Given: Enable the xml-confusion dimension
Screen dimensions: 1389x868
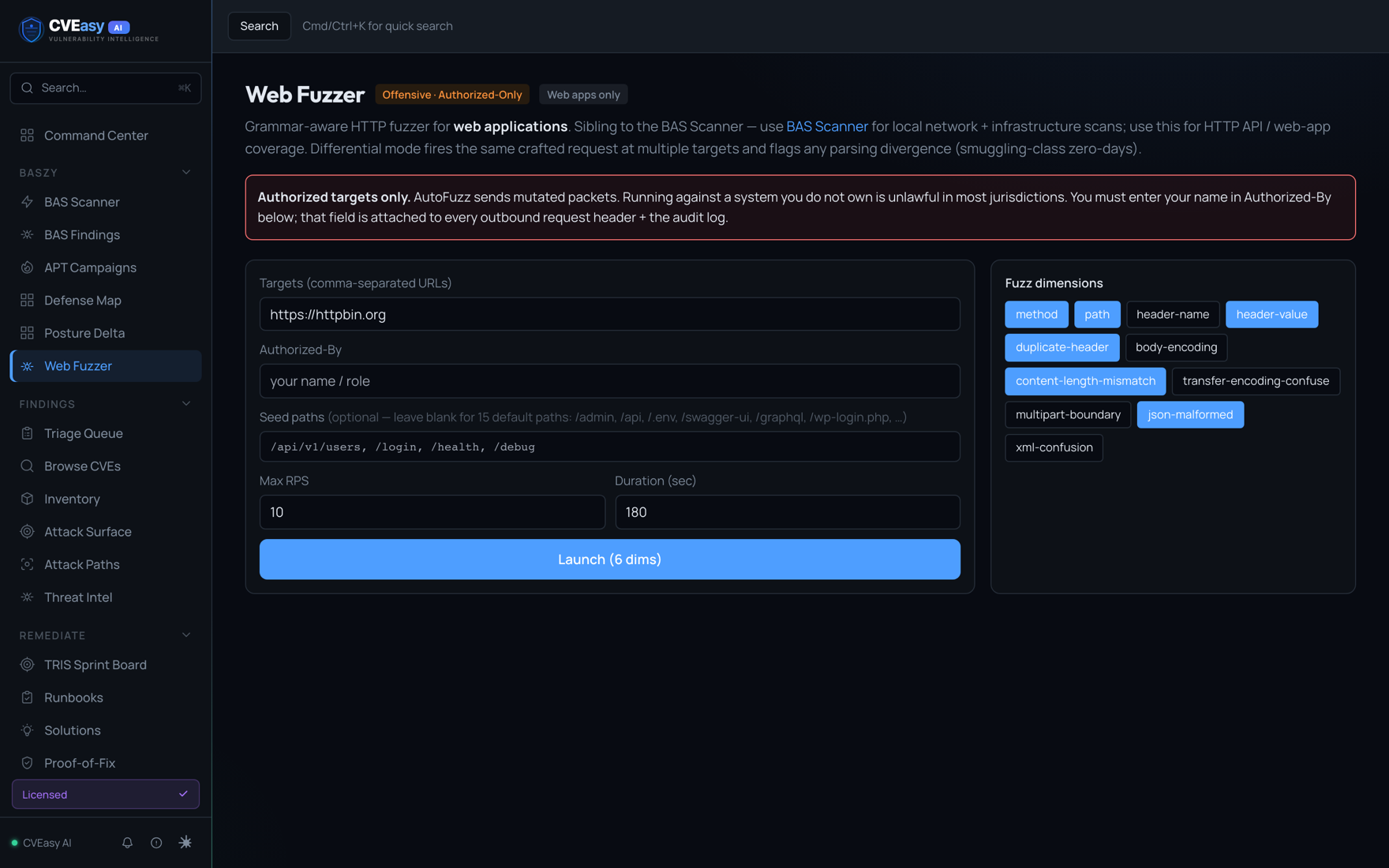Looking at the screenshot, I should 1054,447.
